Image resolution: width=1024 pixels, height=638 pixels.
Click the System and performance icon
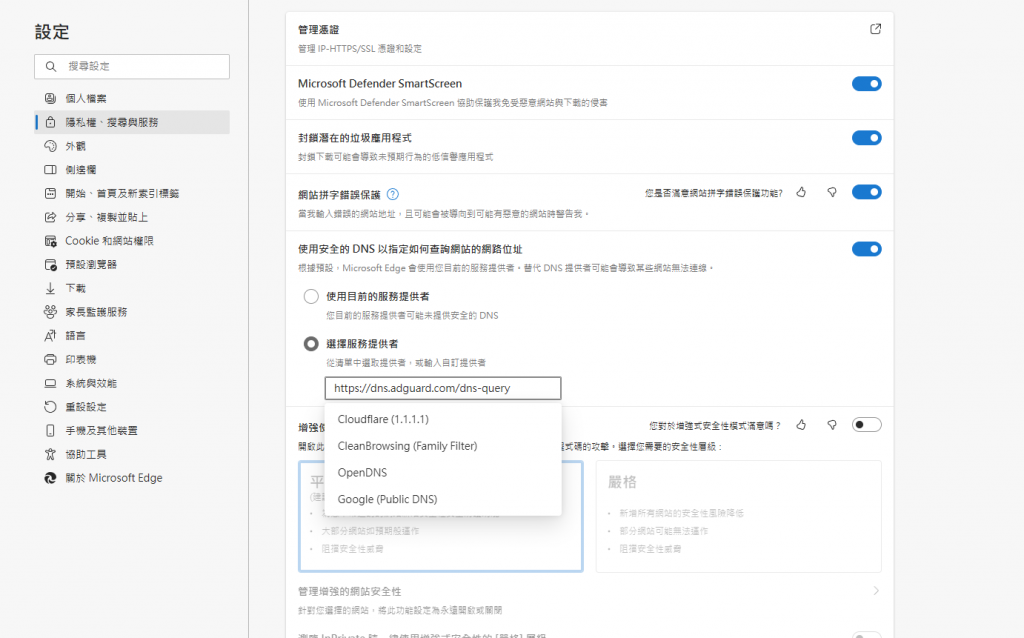pyautogui.click(x=50, y=383)
